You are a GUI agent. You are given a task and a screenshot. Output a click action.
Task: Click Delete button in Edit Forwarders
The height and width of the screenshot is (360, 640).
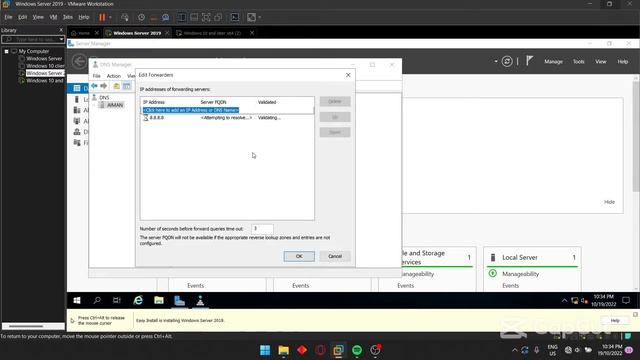[335, 101]
